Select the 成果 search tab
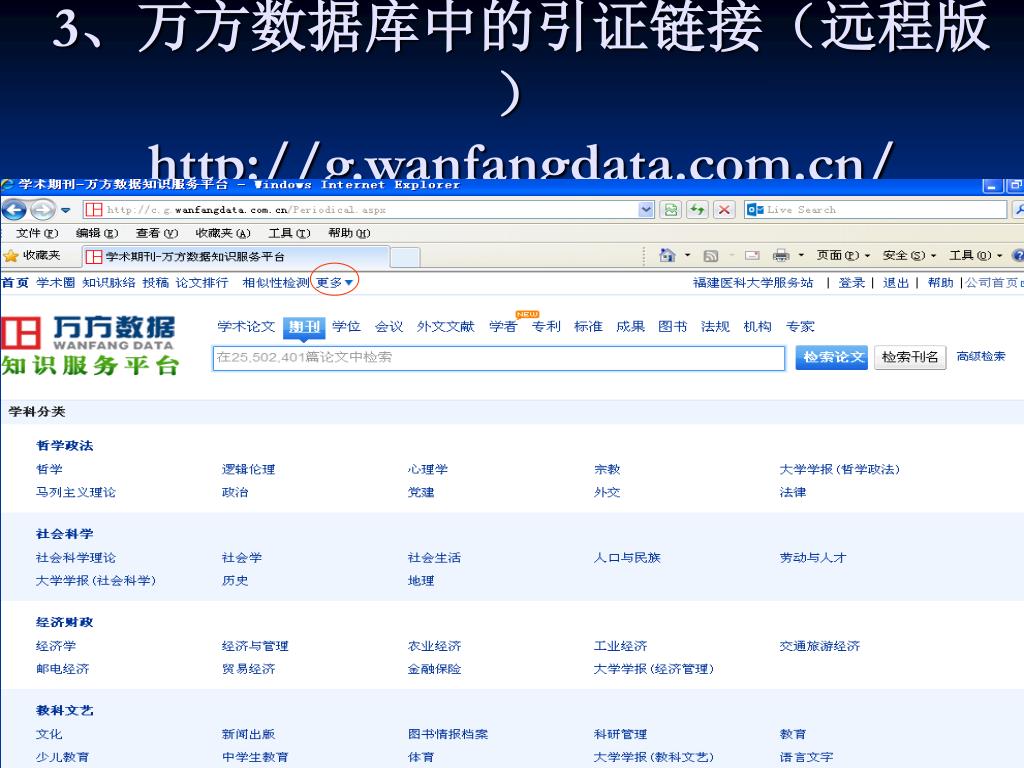Screen dimensions: 1024x768 coord(630,326)
